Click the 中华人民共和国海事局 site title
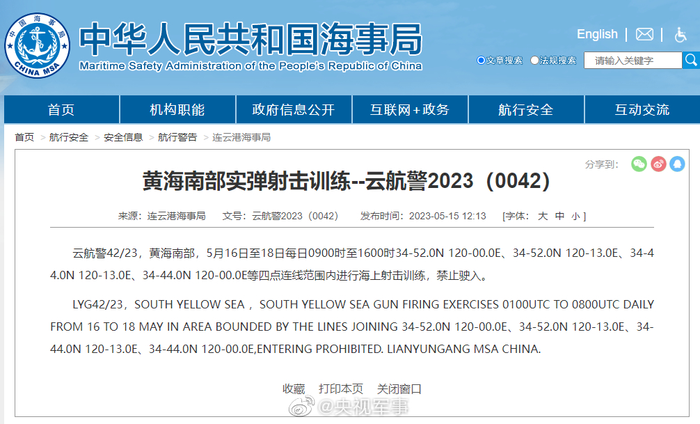700x424 pixels. pos(251,39)
